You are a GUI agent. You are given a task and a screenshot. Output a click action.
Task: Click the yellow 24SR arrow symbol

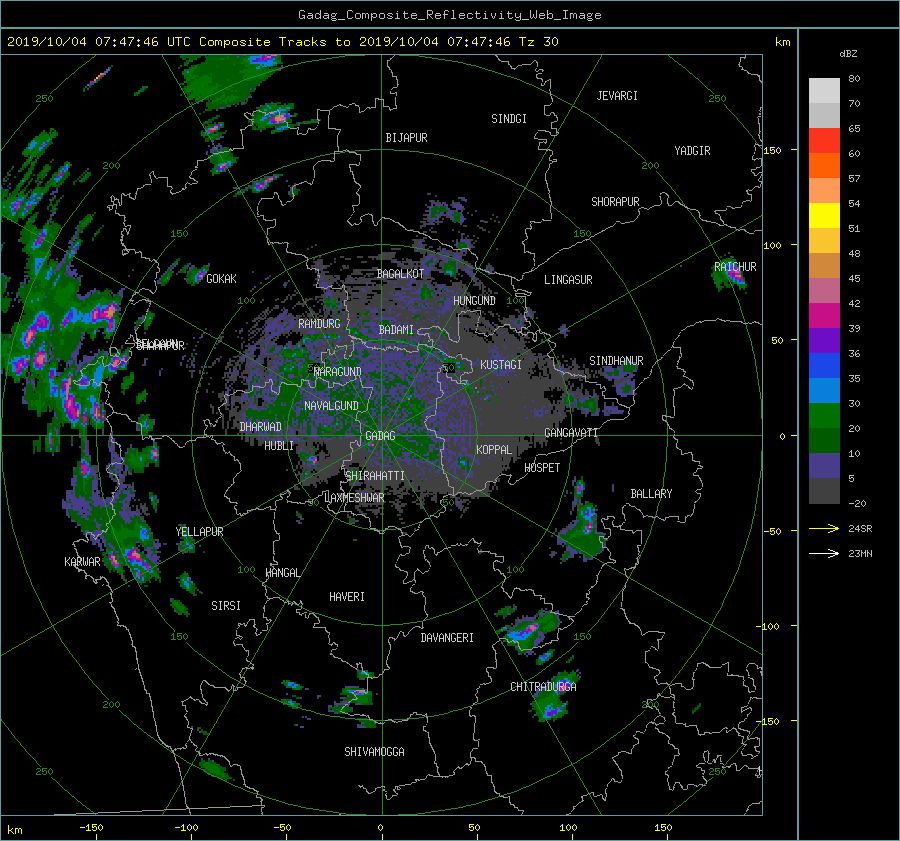[824, 528]
